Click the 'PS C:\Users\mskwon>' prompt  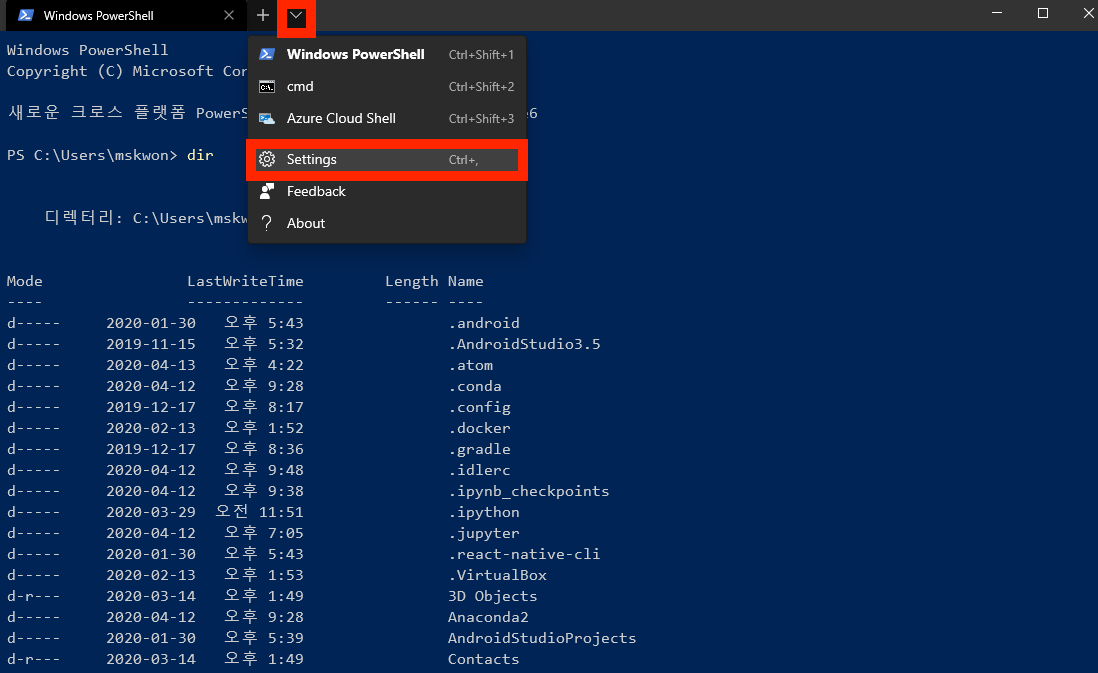coord(92,155)
